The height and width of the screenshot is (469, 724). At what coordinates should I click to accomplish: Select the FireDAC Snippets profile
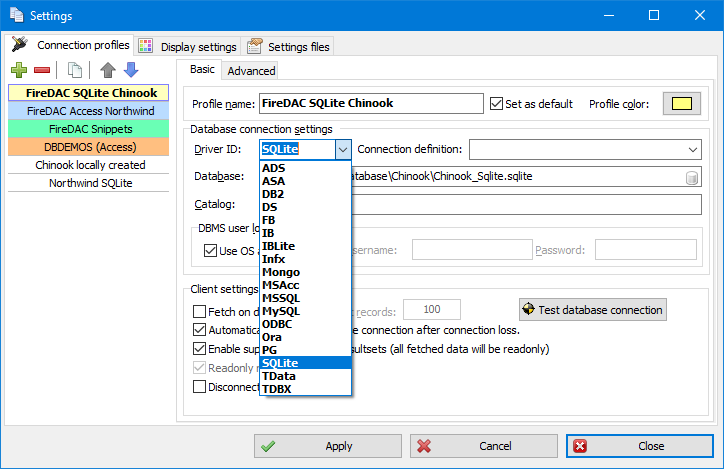[x=89, y=129]
